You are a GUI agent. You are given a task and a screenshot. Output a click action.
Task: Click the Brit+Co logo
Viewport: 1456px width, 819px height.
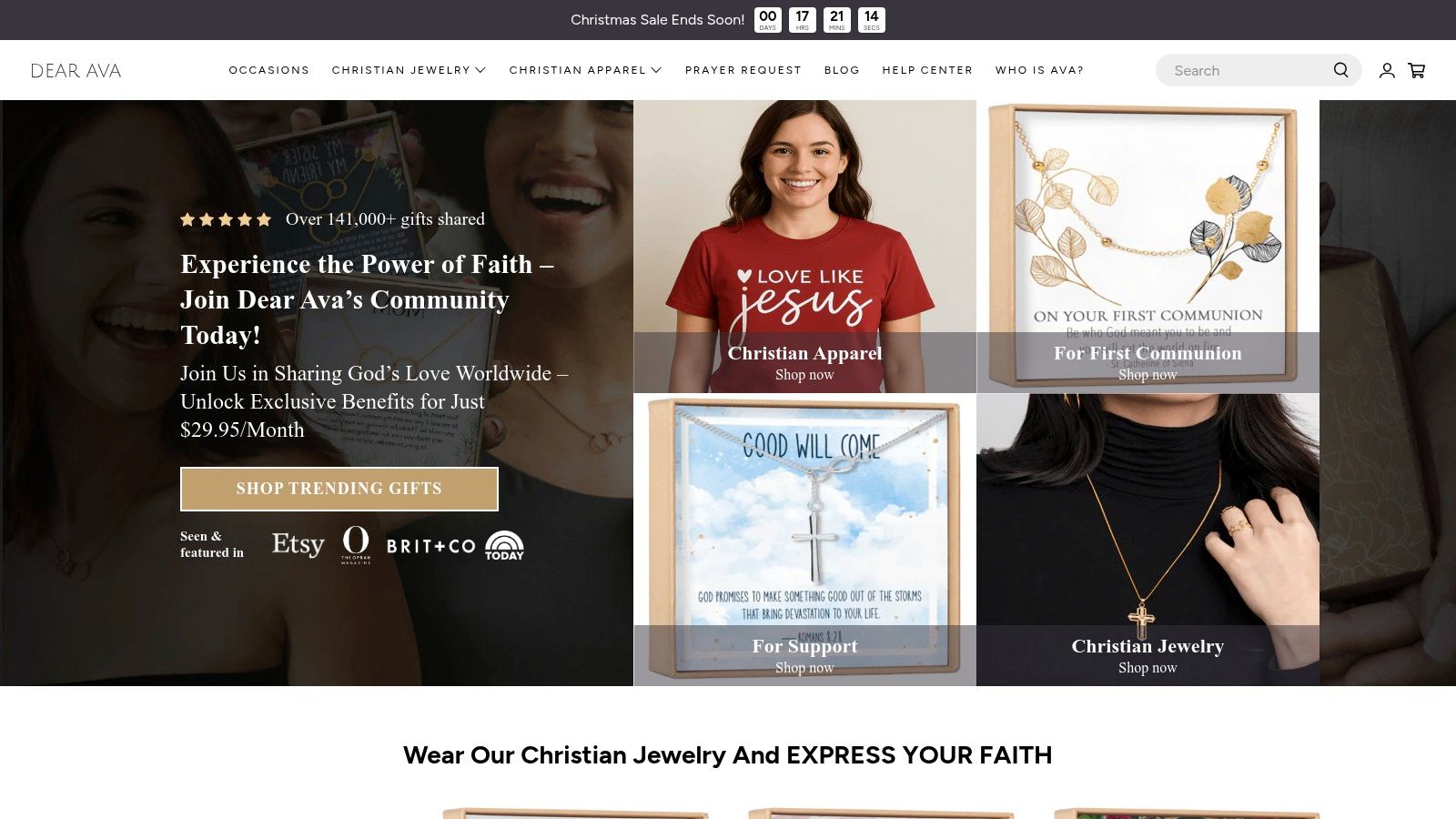point(431,546)
